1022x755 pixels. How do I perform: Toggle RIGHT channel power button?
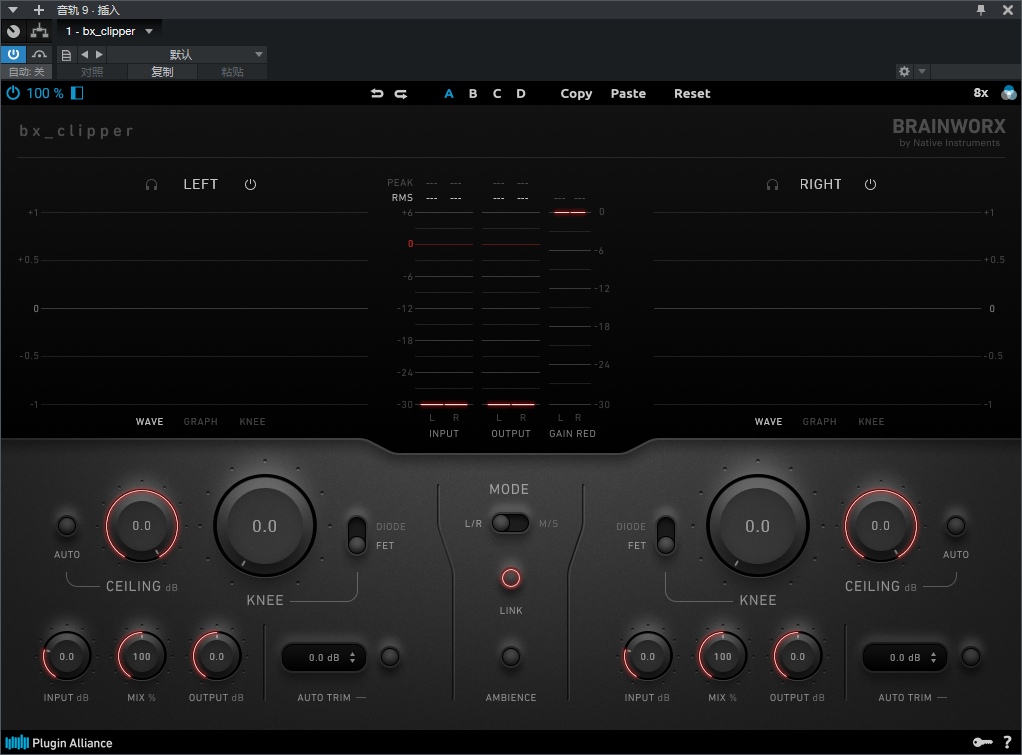pos(870,185)
